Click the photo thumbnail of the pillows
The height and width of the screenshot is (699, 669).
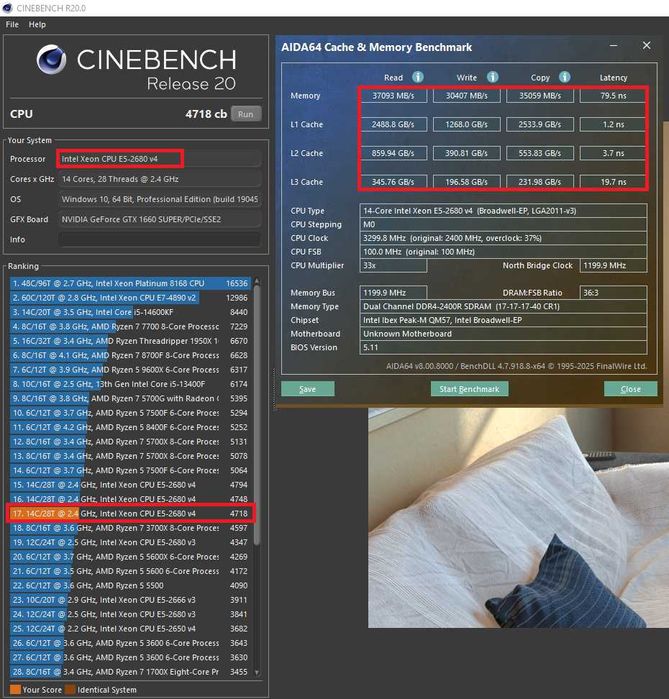point(518,518)
